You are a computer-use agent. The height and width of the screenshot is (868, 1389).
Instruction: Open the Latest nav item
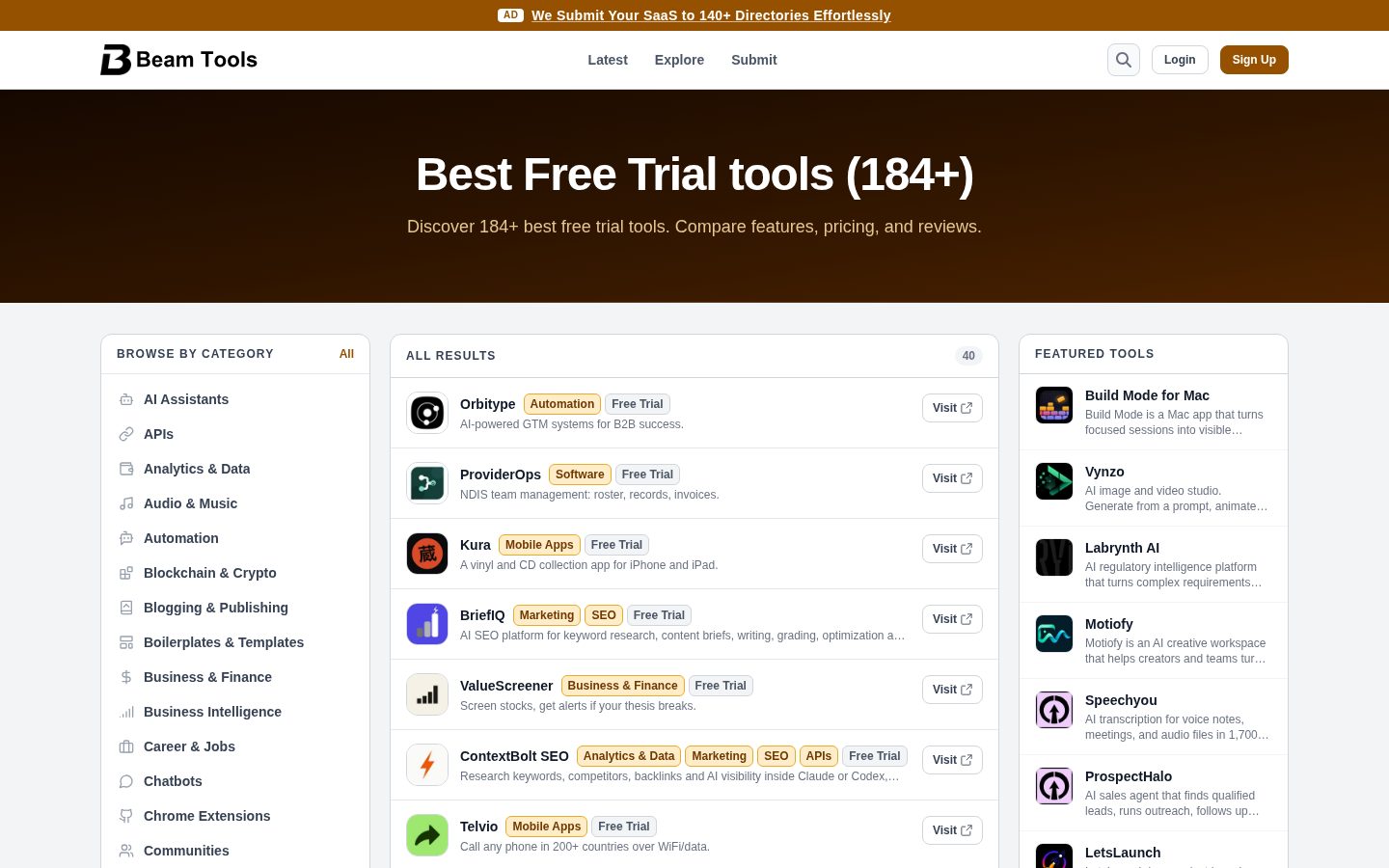608,60
